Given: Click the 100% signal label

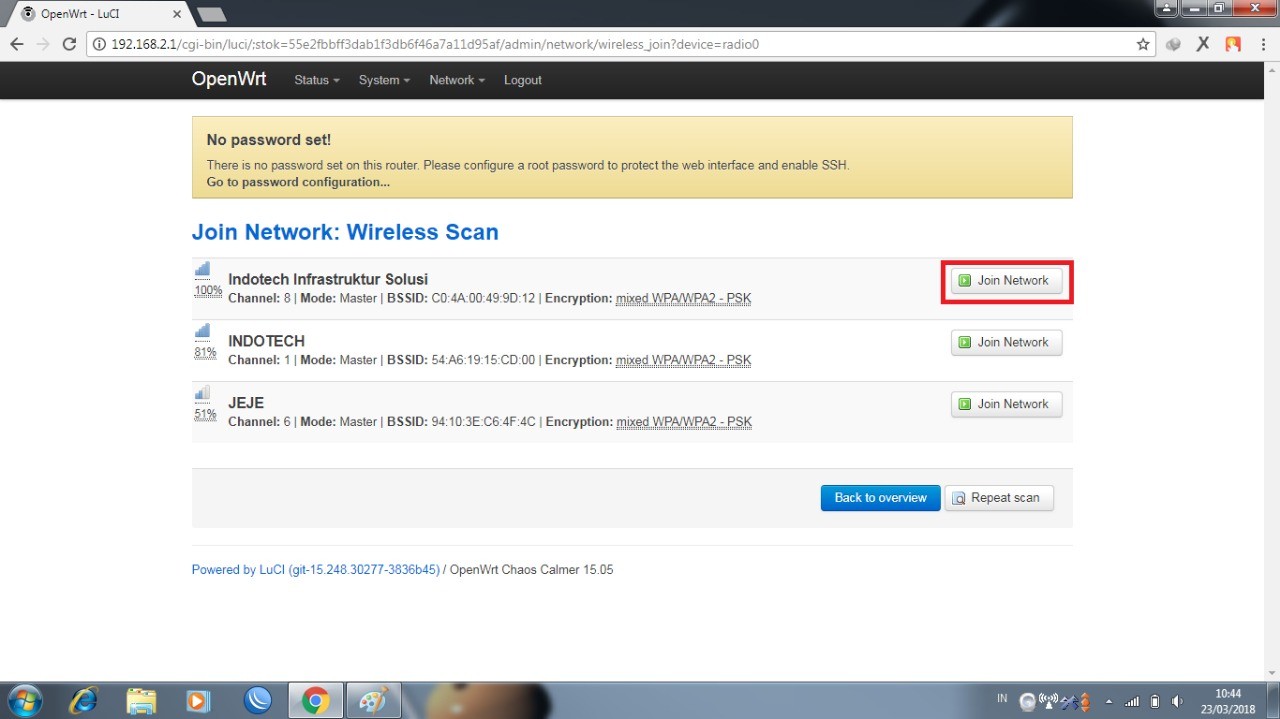Looking at the screenshot, I should [x=208, y=291].
